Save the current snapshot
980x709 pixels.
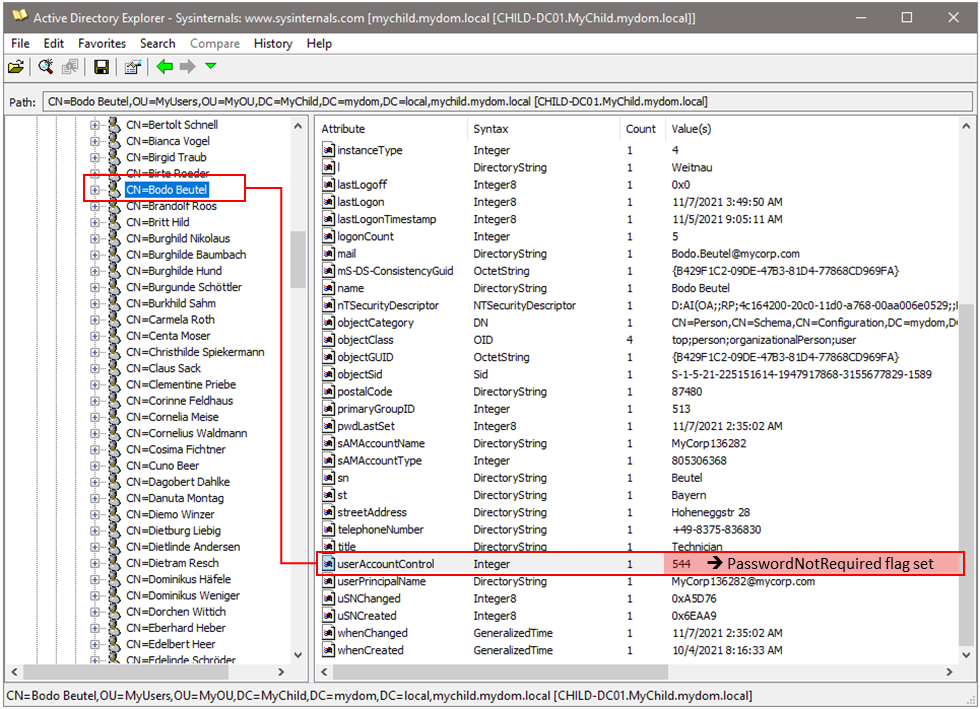click(x=101, y=66)
